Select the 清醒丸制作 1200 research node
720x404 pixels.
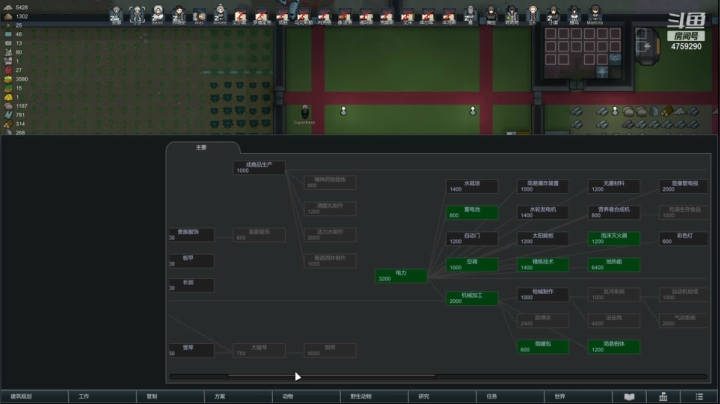click(x=330, y=208)
